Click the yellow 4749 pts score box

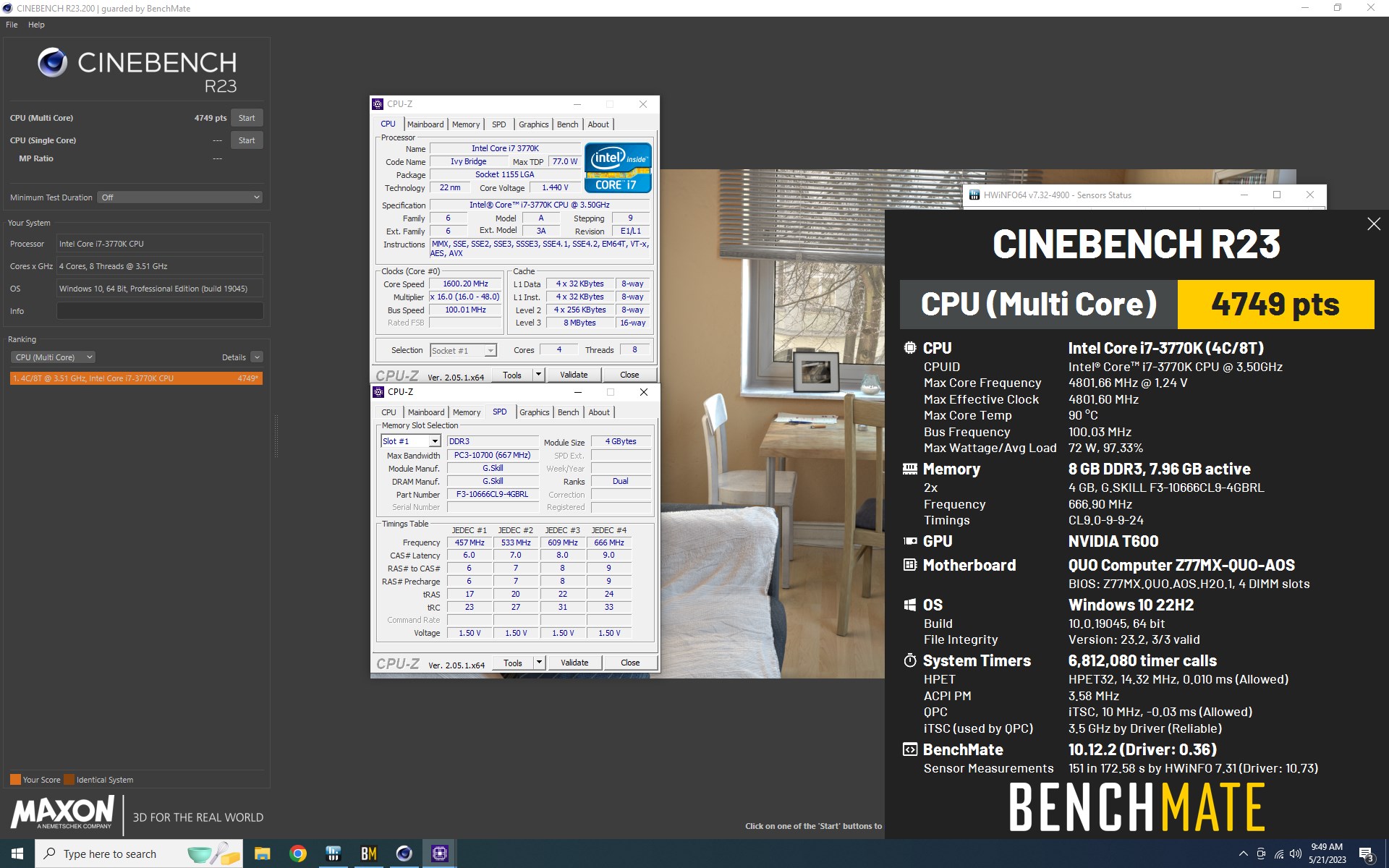coord(1275,305)
